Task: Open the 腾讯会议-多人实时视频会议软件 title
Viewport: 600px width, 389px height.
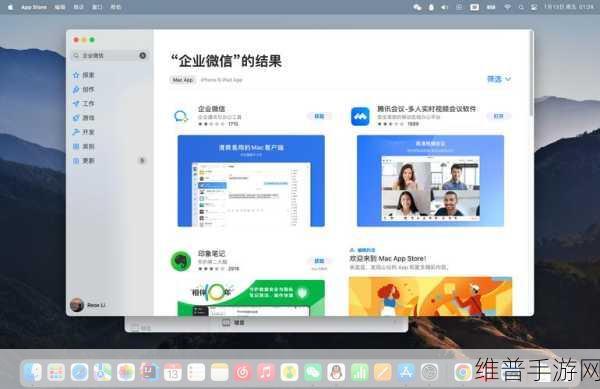Action: click(x=426, y=109)
